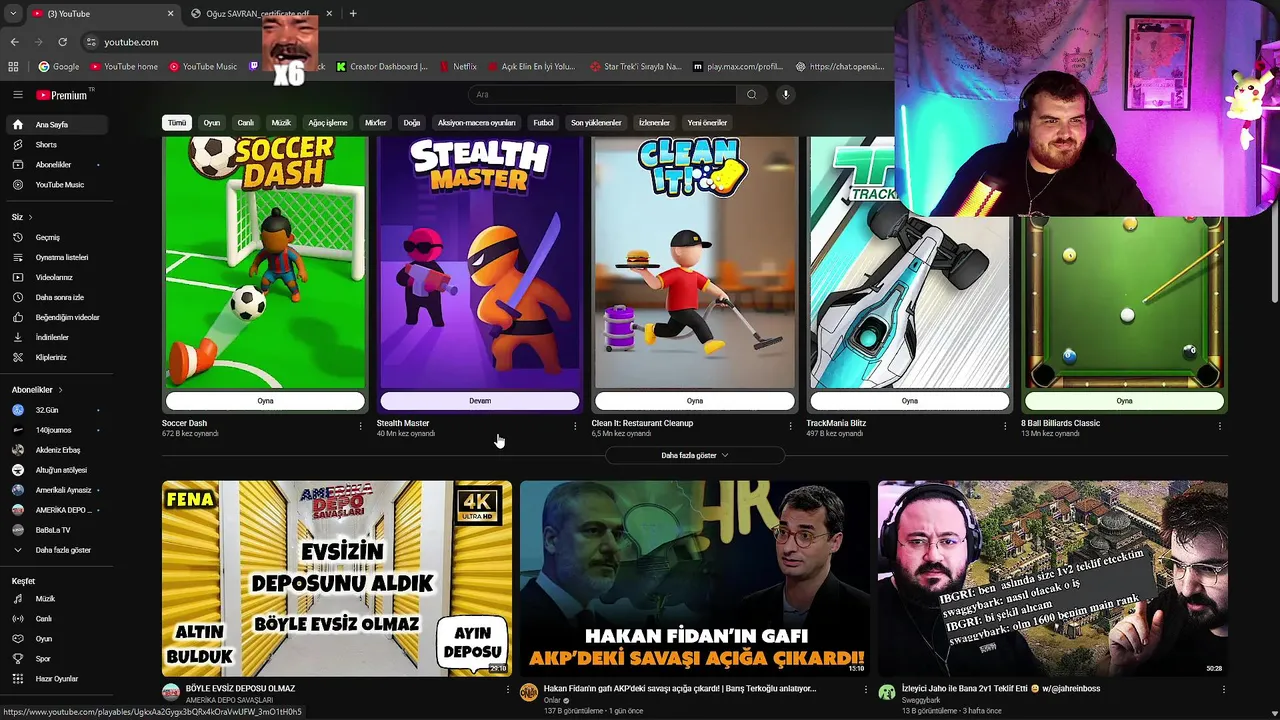Open the YouTube hamburger guide menu
The image size is (1280, 720).
tap(17, 95)
